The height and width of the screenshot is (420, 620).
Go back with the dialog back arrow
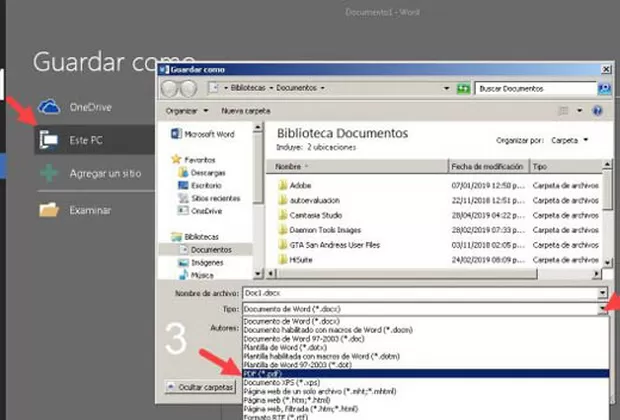pyautogui.click(x=170, y=88)
